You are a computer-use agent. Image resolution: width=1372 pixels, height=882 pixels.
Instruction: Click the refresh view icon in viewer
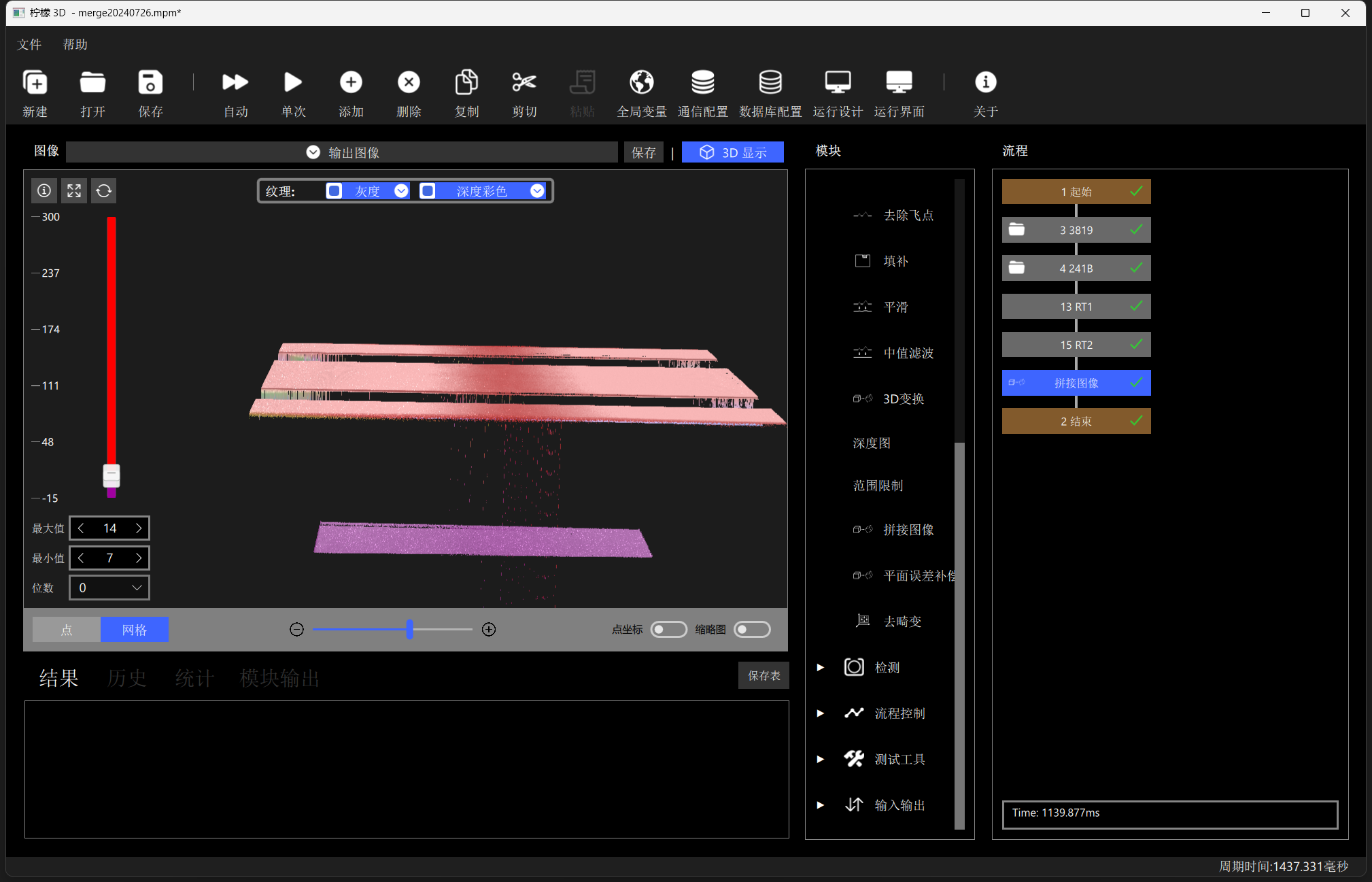103,190
